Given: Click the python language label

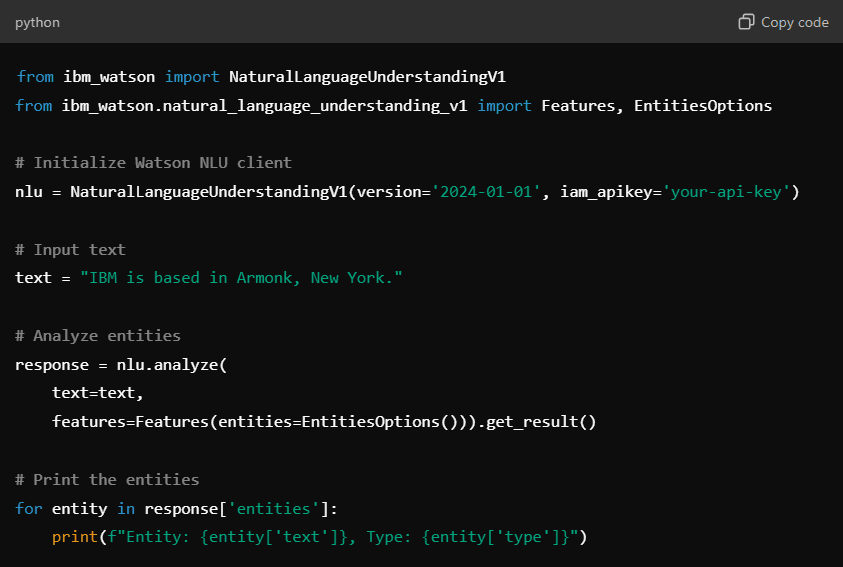Looking at the screenshot, I should (37, 23).
